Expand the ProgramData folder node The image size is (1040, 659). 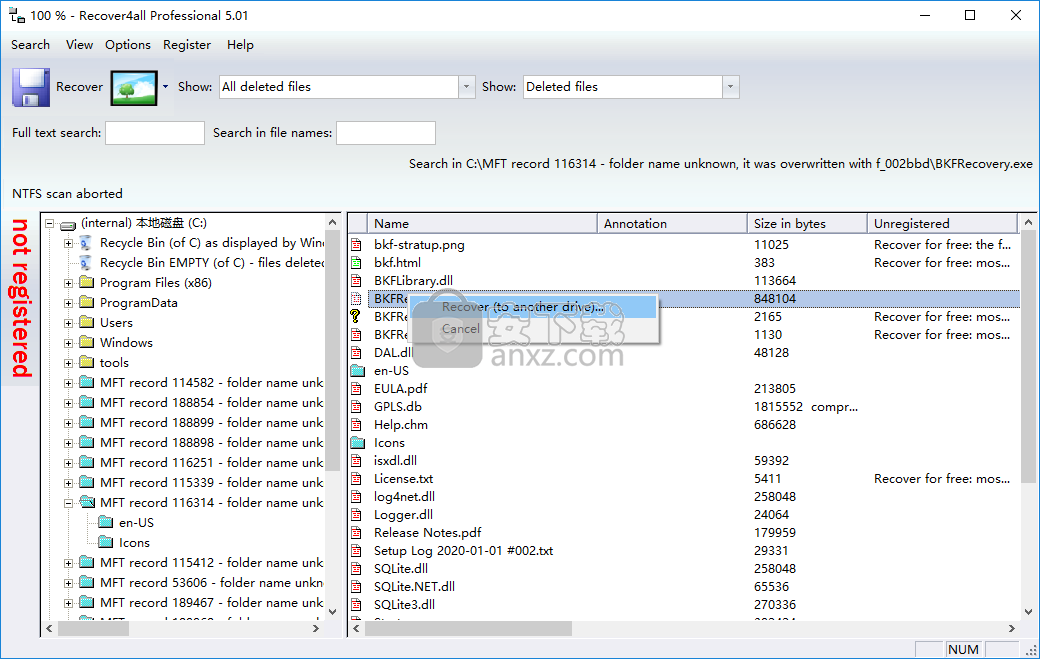68,303
